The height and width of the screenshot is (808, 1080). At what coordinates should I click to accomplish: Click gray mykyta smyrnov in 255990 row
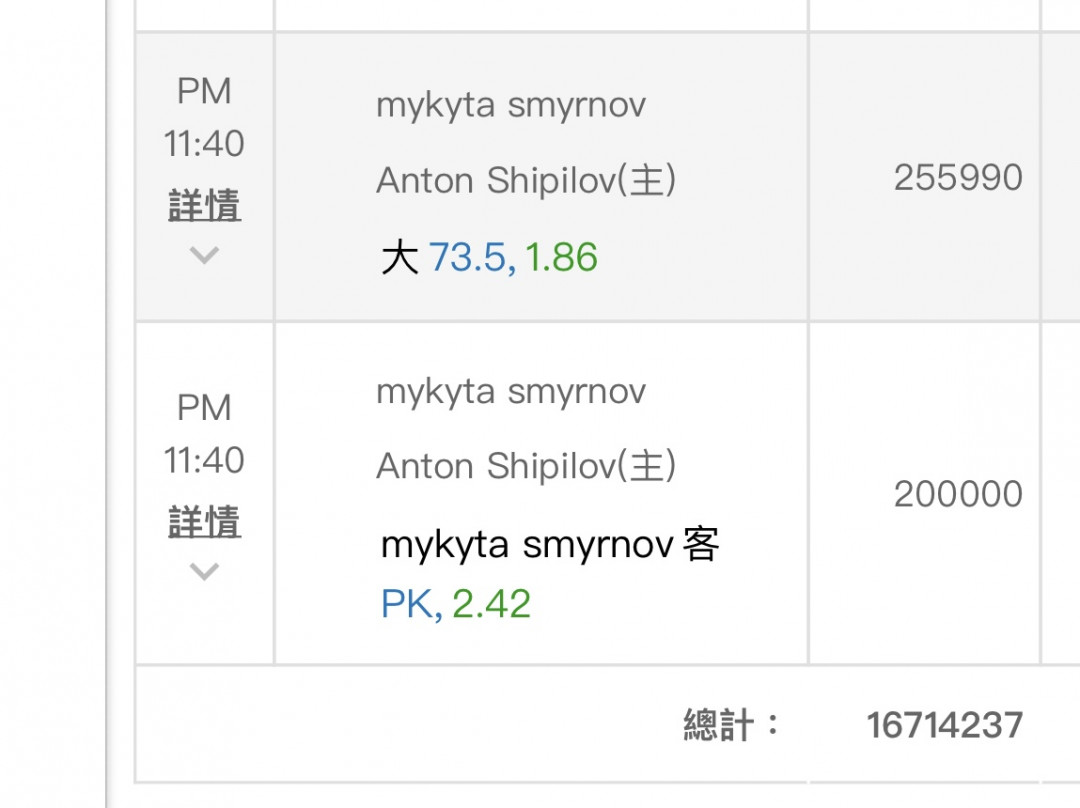tap(511, 105)
